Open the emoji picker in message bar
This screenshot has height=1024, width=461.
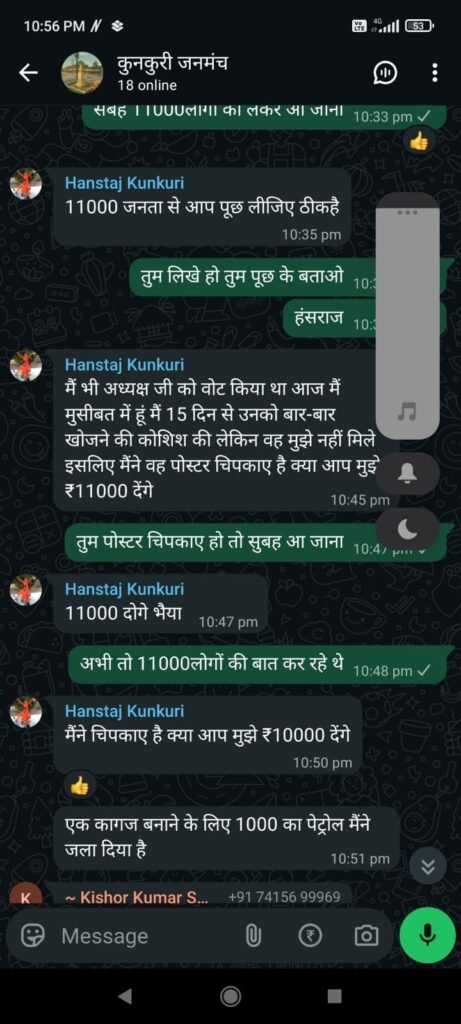(x=30, y=936)
